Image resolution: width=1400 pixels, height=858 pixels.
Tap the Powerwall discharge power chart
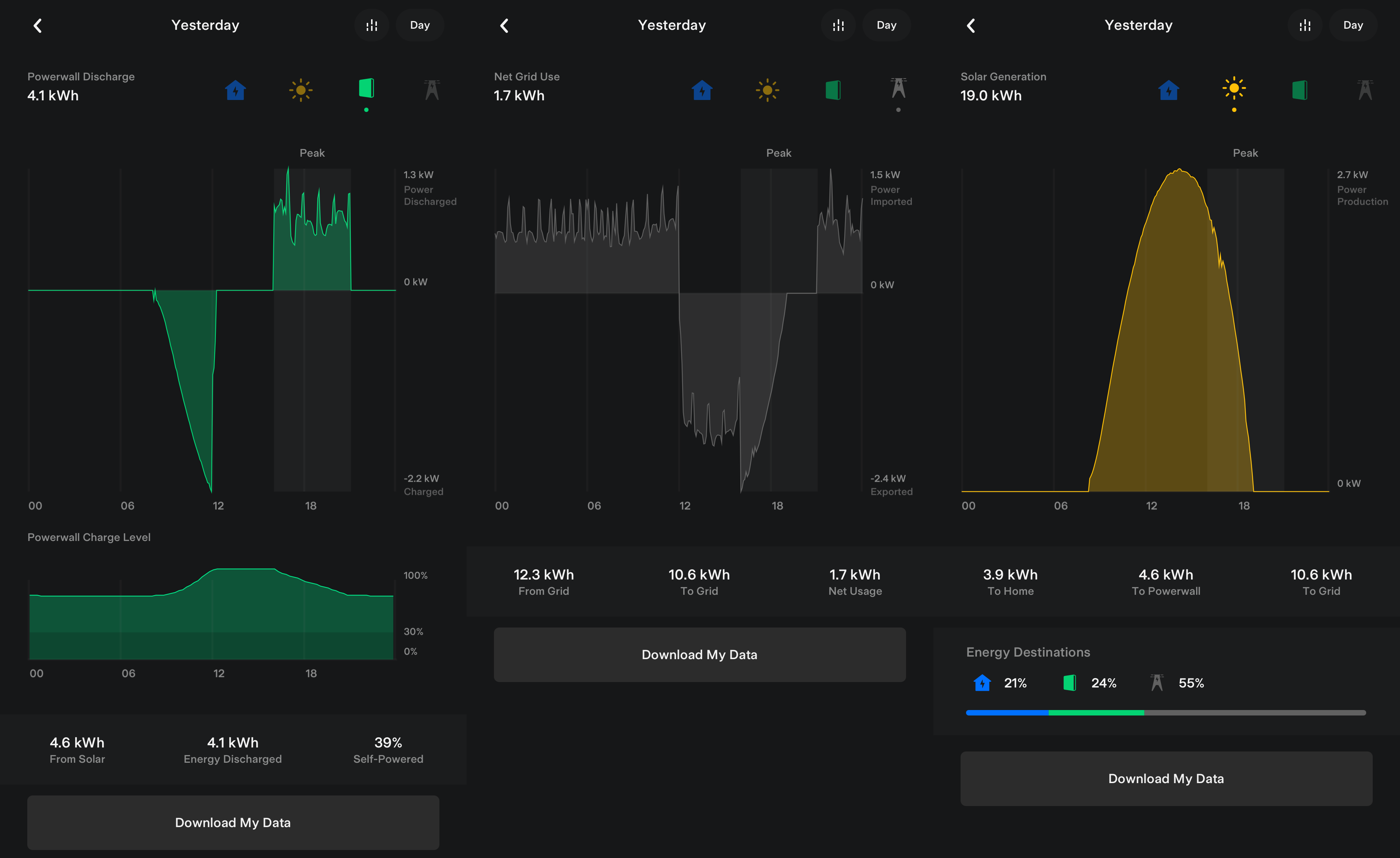(x=212, y=329)
